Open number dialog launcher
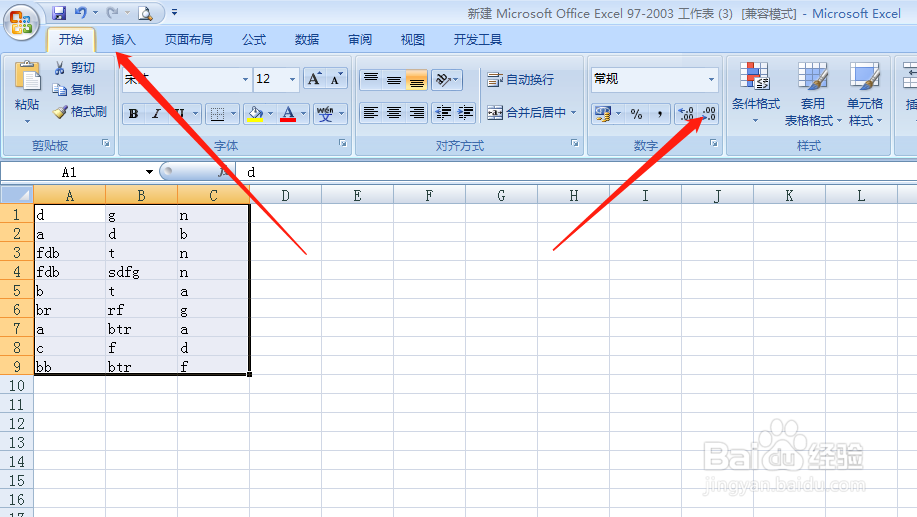The height and width of the screenshot is (517, 917). click(x=713, y=143)
